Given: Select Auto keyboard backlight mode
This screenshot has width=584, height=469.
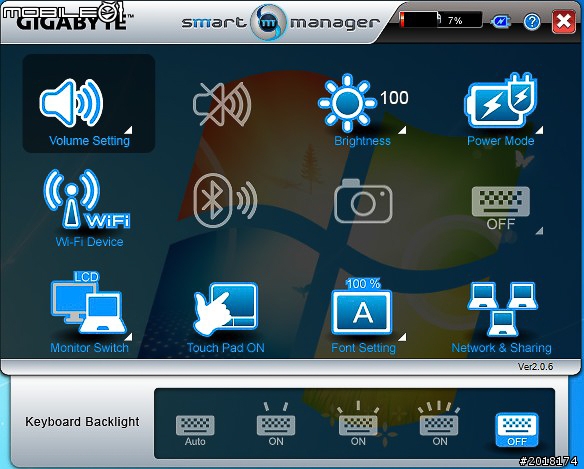Looking at the screenshot, I should [x=195, y=431].
